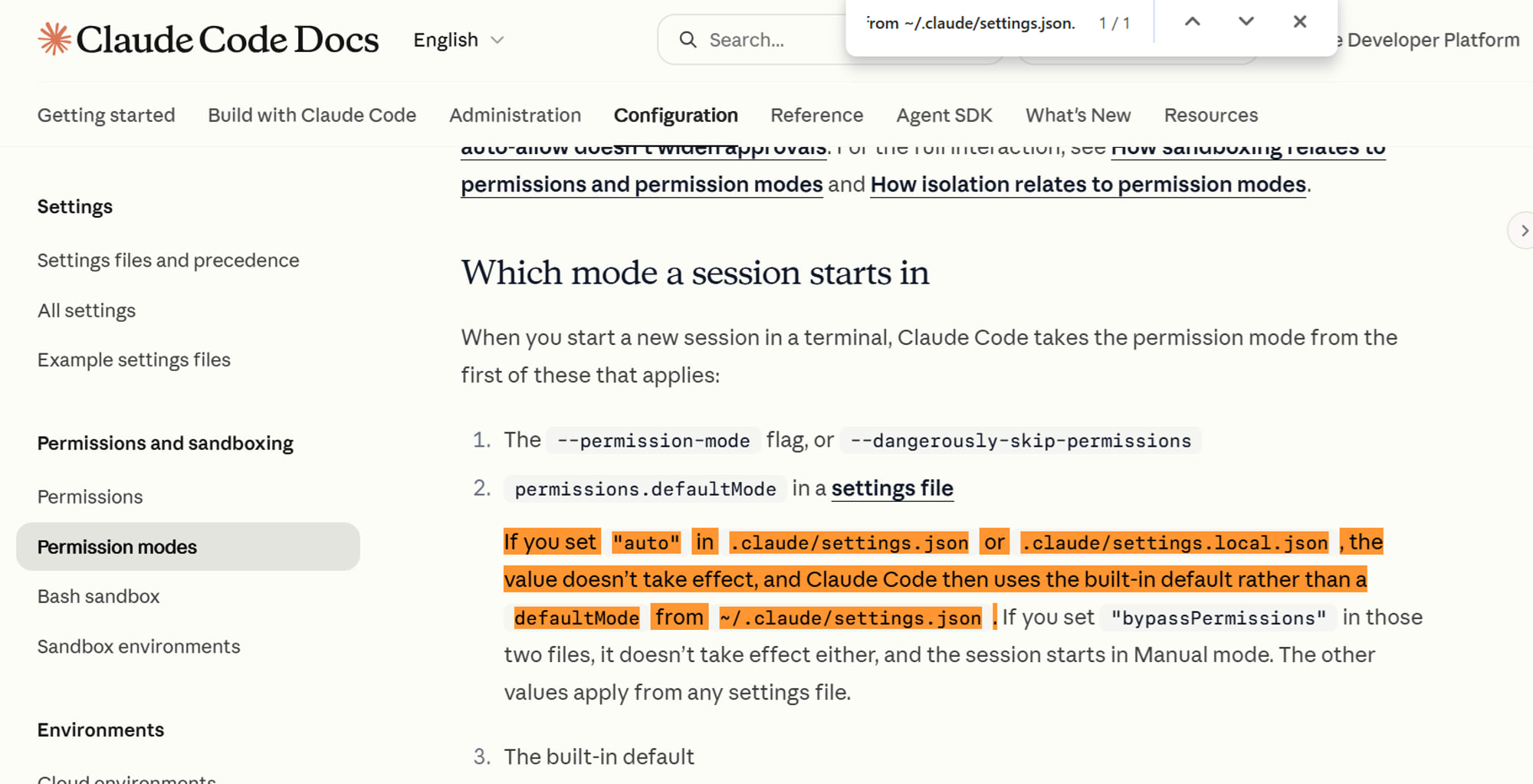Click the Permissions and sandboxing section heading

tap(166, 443)
